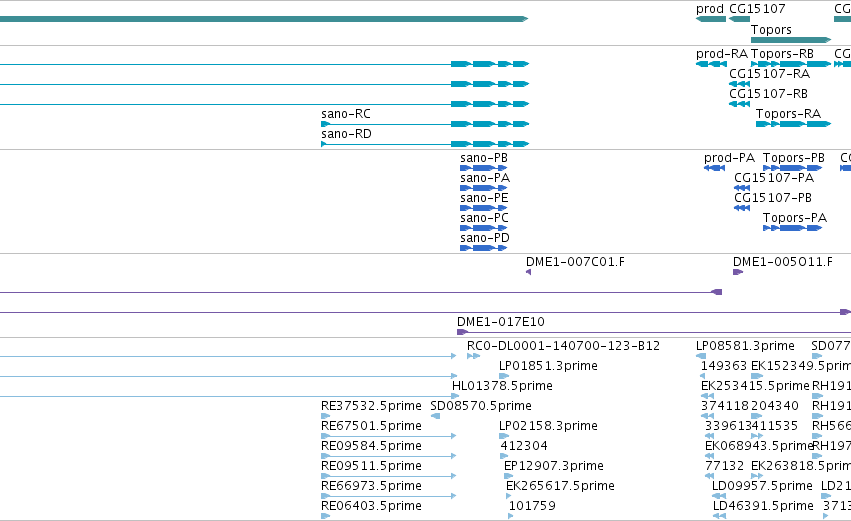
Task: Click the DME1-007C01.F feature label
Action: tap(575, 262)
